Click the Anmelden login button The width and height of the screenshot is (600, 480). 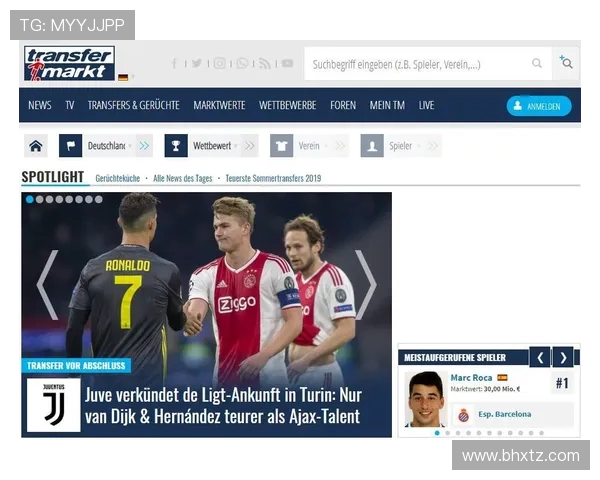(x=539, y=106)
